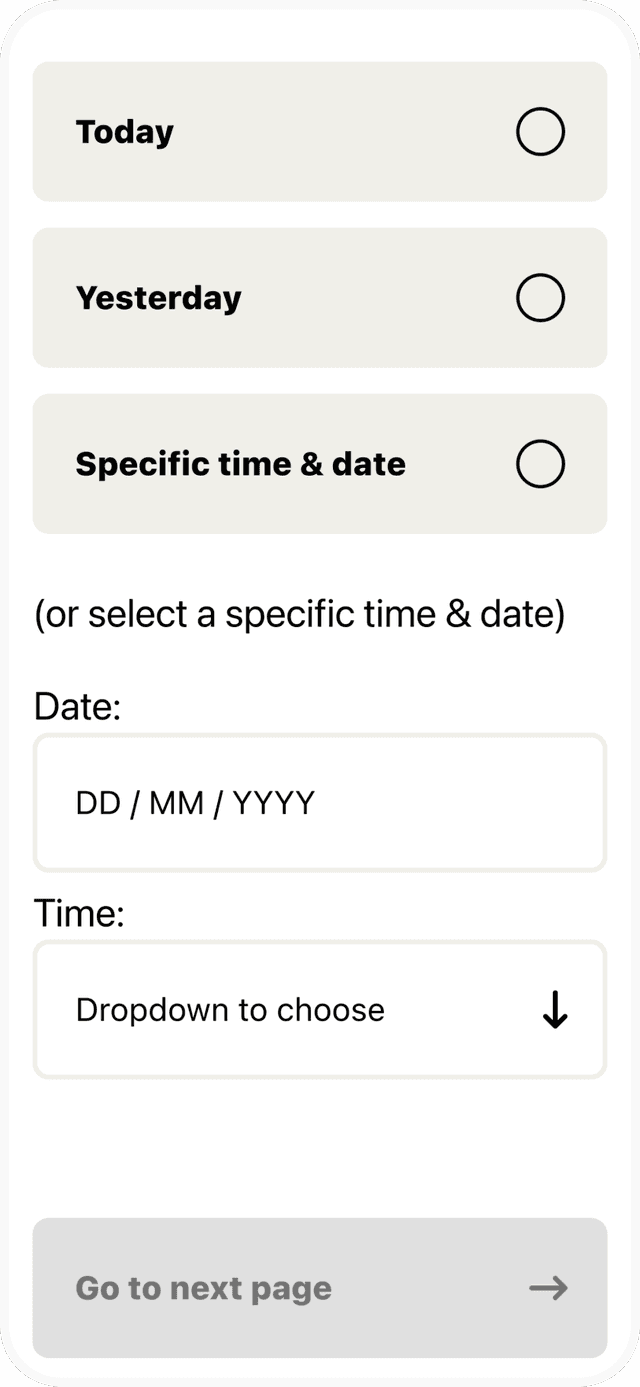This screenshot has height=1387, width=640.
Task: Tap the bold "Yesterday" label text
Action: [x=158, y=298]
